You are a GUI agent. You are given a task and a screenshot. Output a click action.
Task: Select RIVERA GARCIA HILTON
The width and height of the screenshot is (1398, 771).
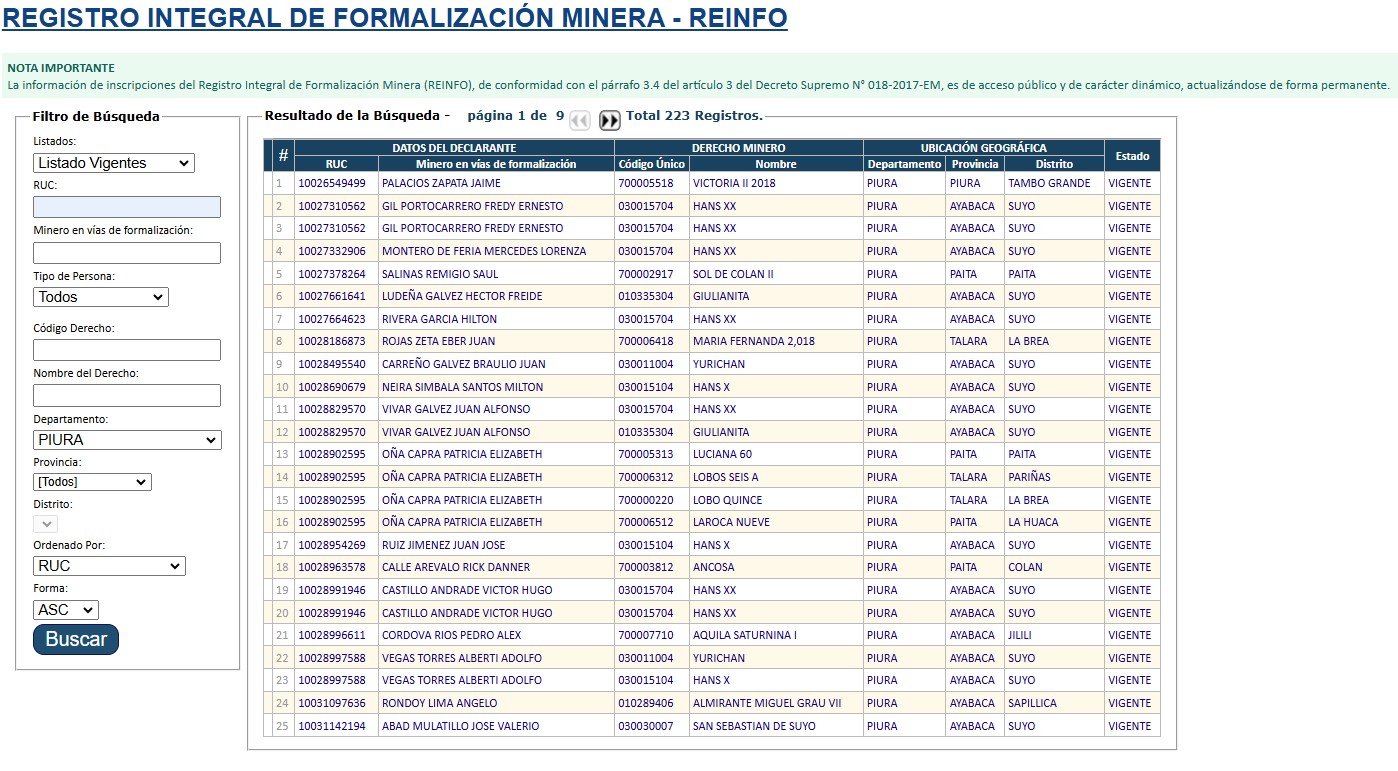[439, 319]
